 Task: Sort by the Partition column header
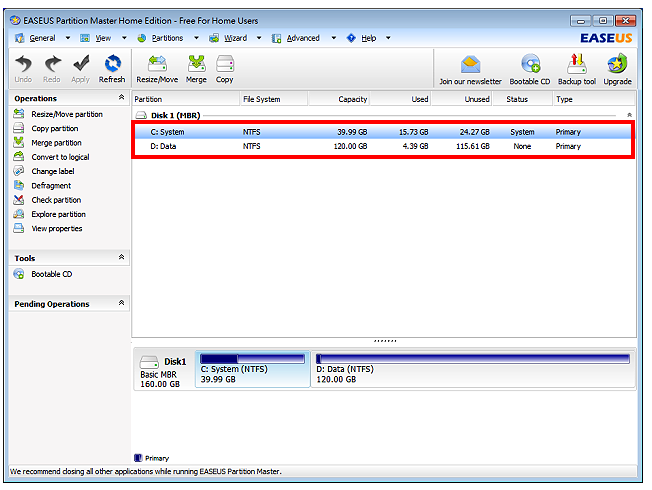coord(186,99)
